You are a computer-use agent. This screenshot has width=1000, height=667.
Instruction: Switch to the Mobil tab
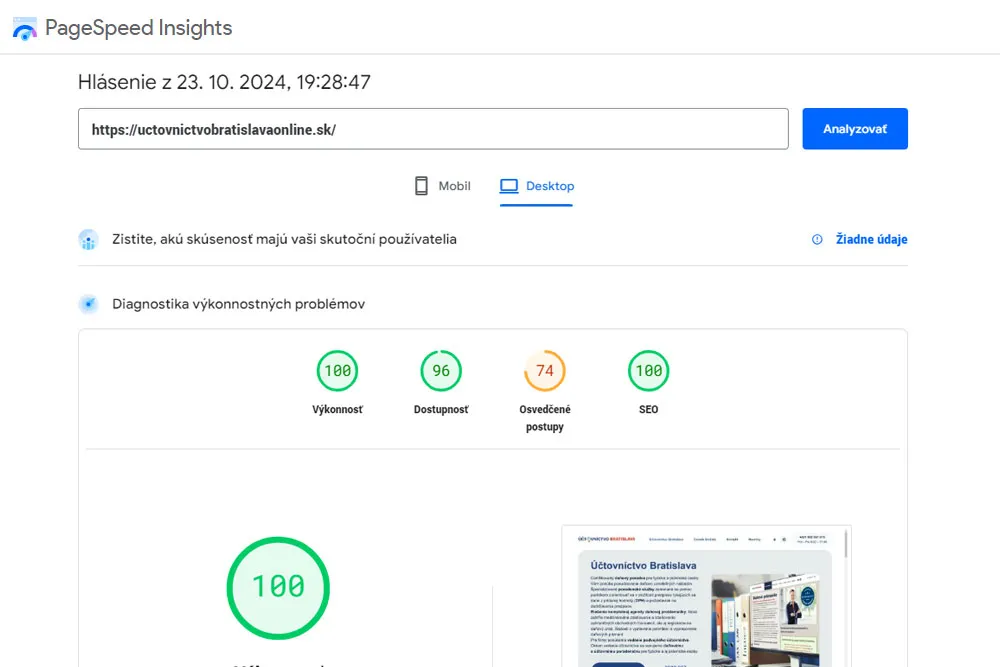pos(442,186)
